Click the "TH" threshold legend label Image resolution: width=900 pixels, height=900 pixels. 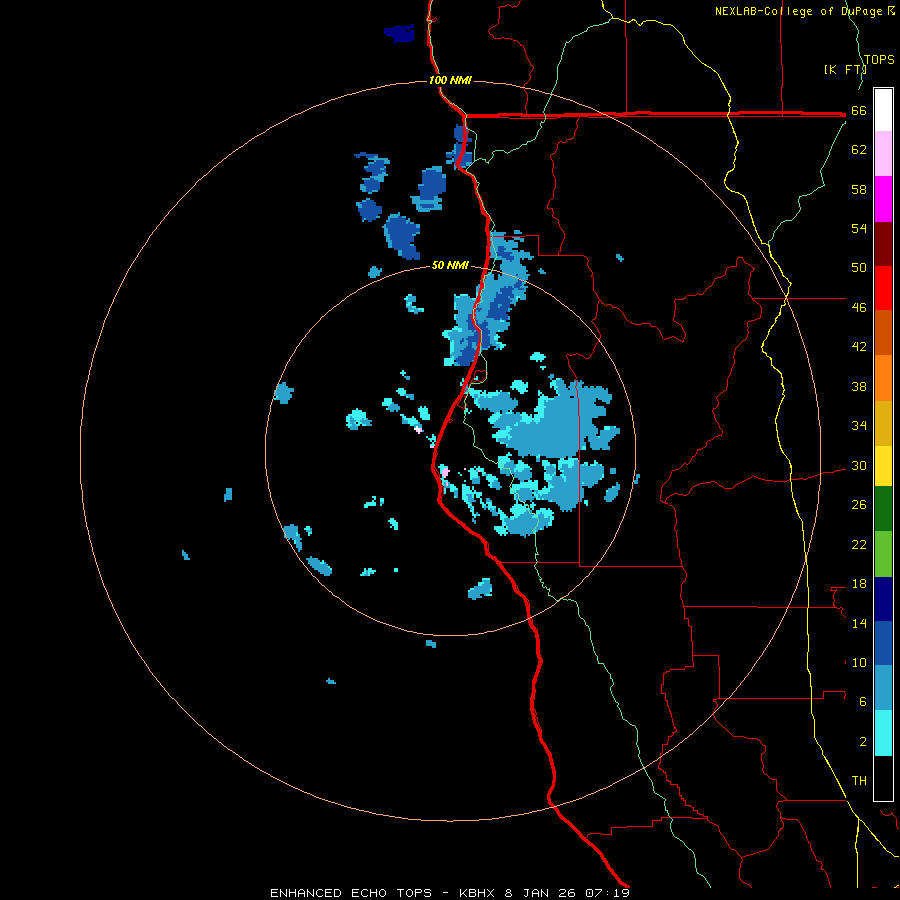pyautogui.click(x=859, y=781)
